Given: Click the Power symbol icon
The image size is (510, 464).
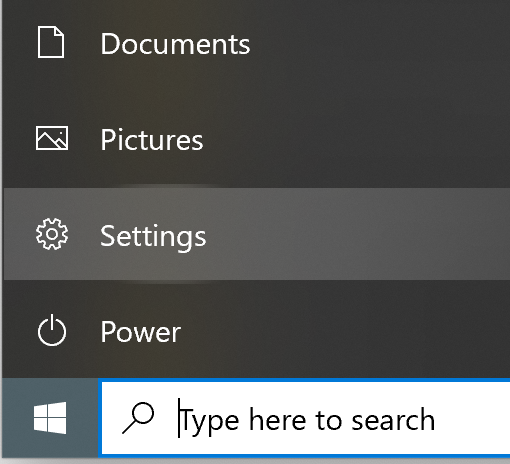Looking at the screenshot, I should click(52, 330).
